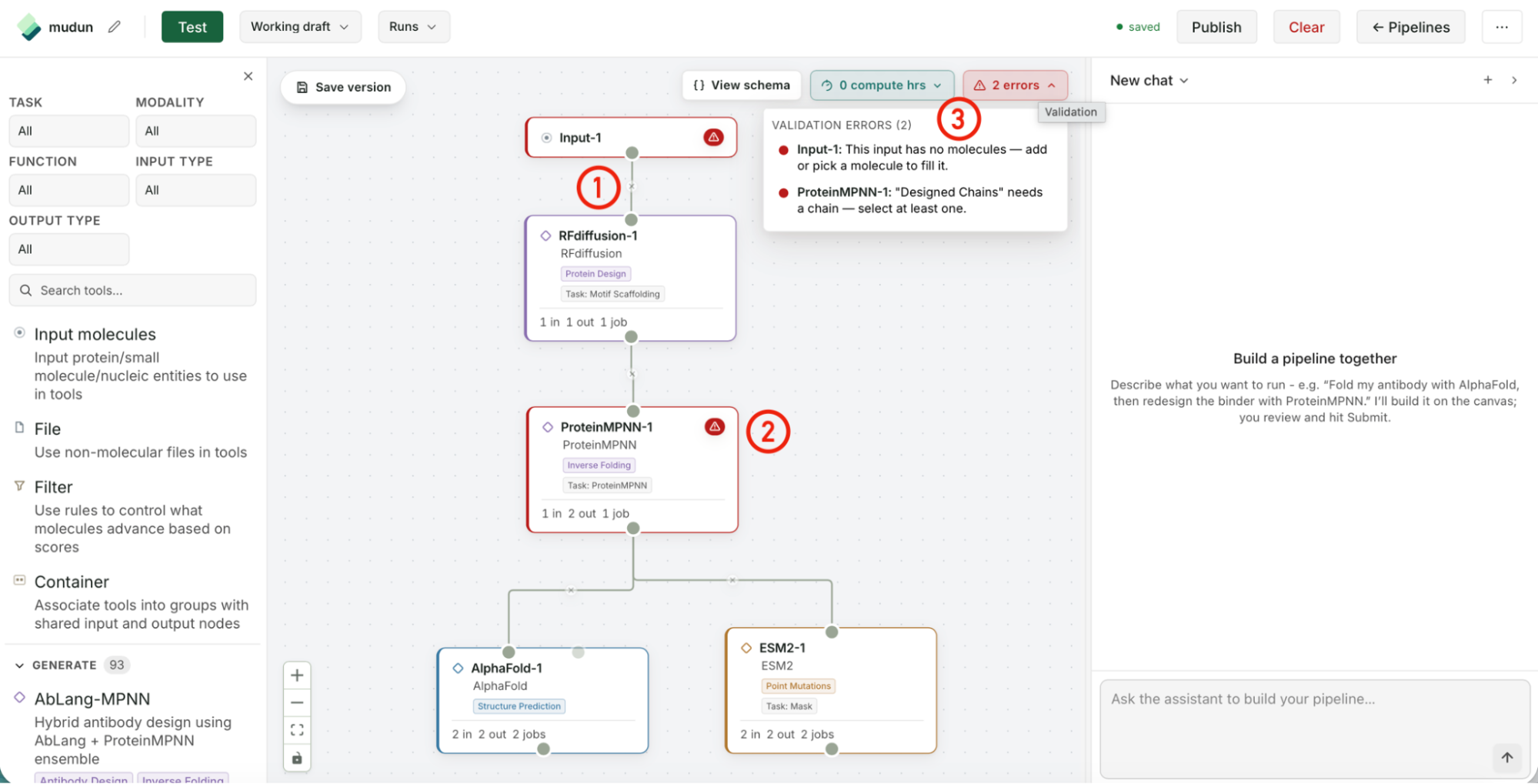Click the Filter funnel icon
1538x784 pixels.
pos(19,485)
